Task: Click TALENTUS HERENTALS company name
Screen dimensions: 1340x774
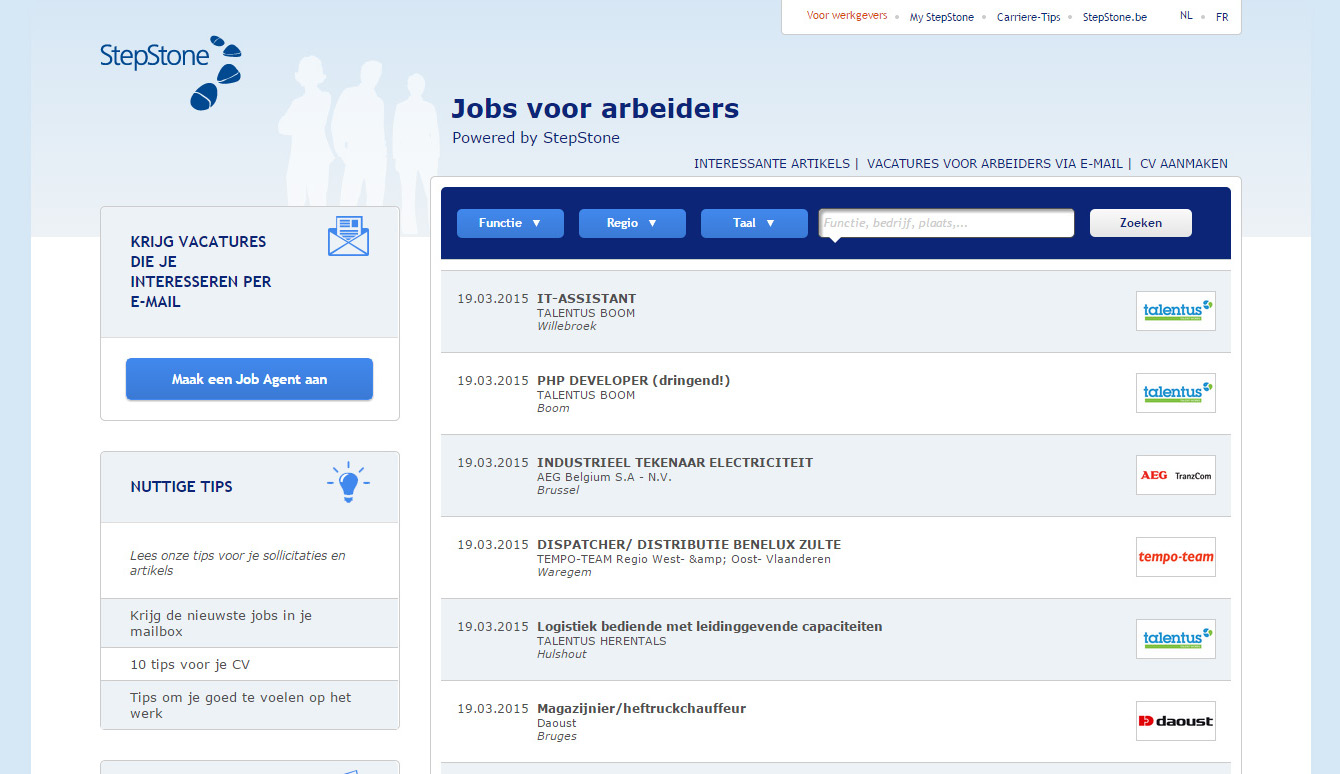Action: pos(601,641)
